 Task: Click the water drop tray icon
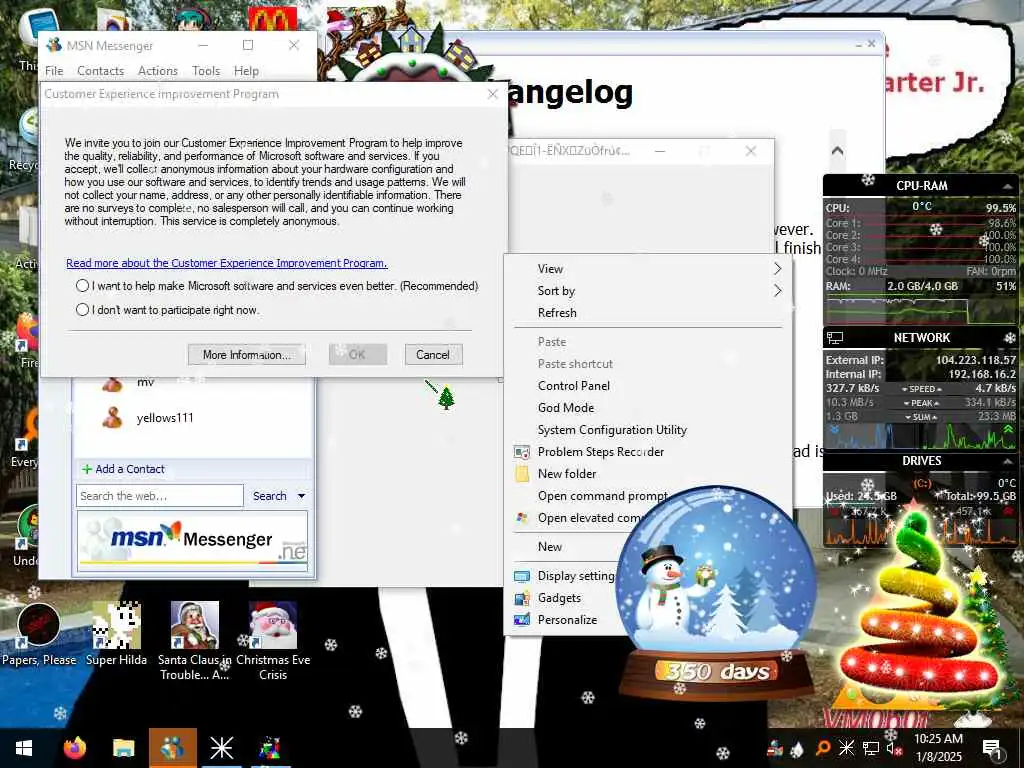(797, 750)
